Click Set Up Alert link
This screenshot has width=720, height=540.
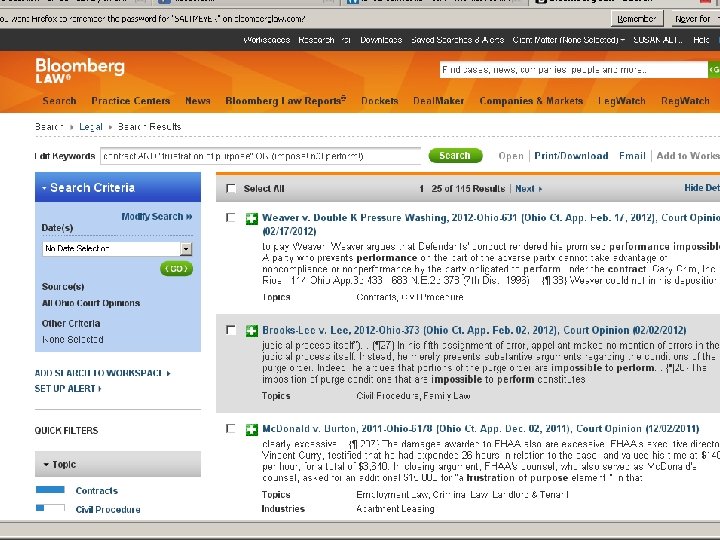68,388
